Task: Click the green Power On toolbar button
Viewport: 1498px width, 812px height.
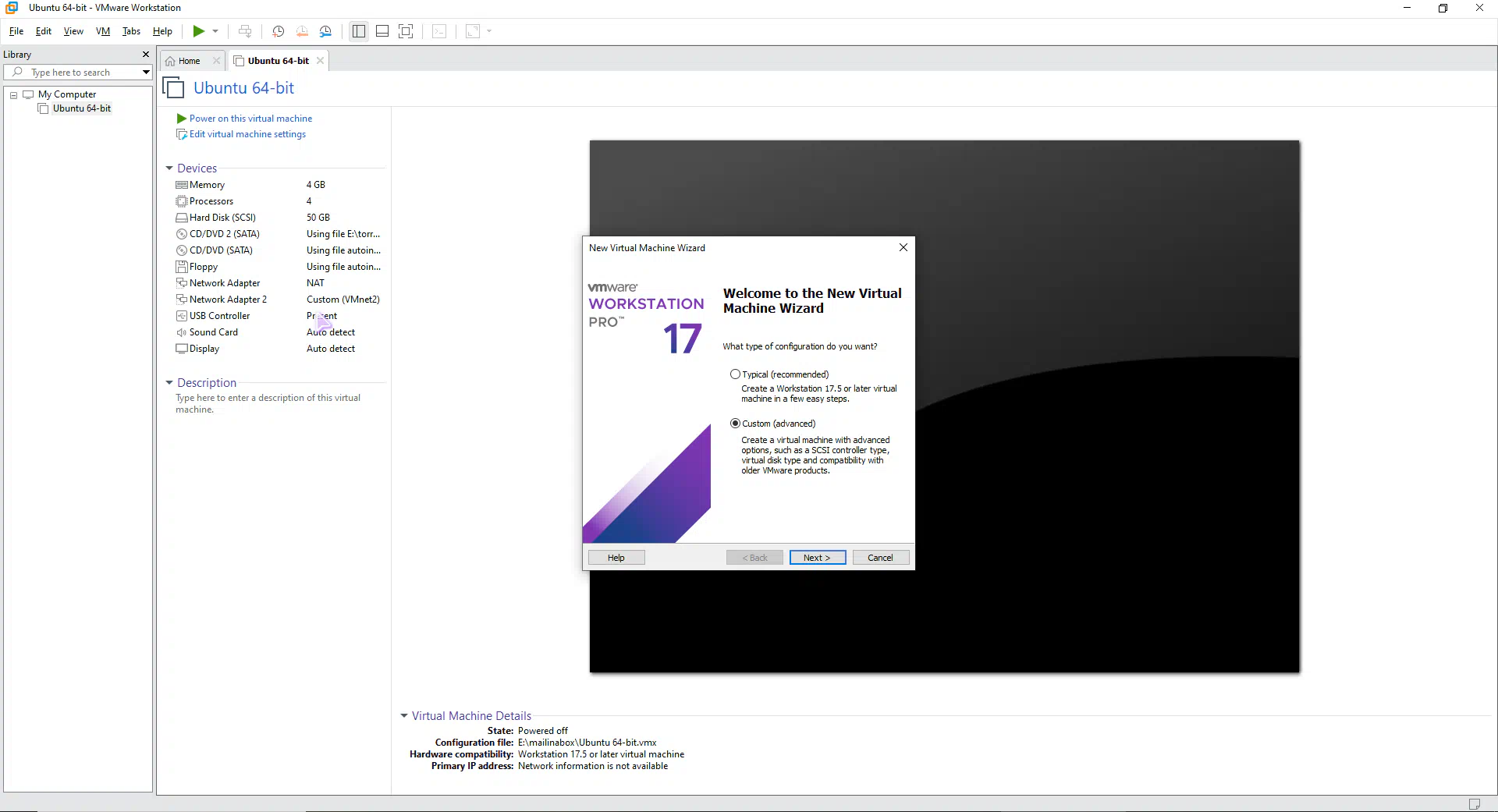Action: coord(199,31)
